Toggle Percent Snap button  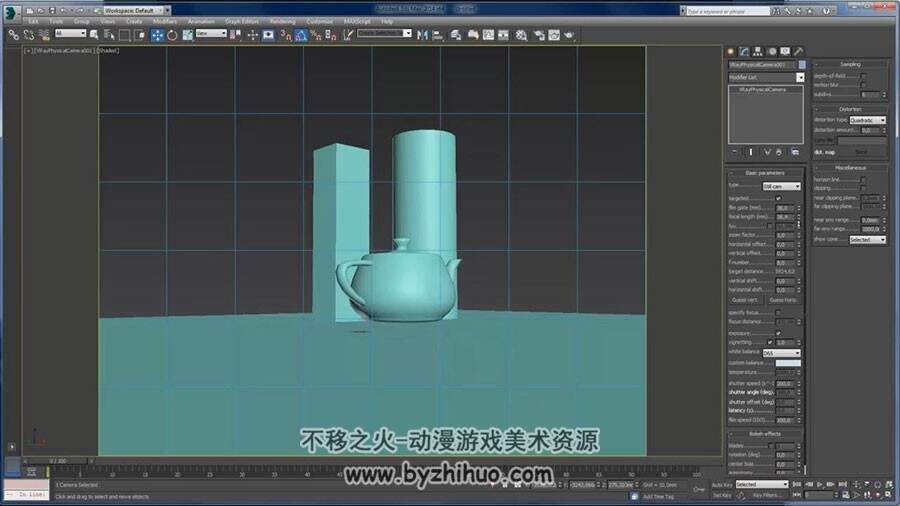coord(316,35)
